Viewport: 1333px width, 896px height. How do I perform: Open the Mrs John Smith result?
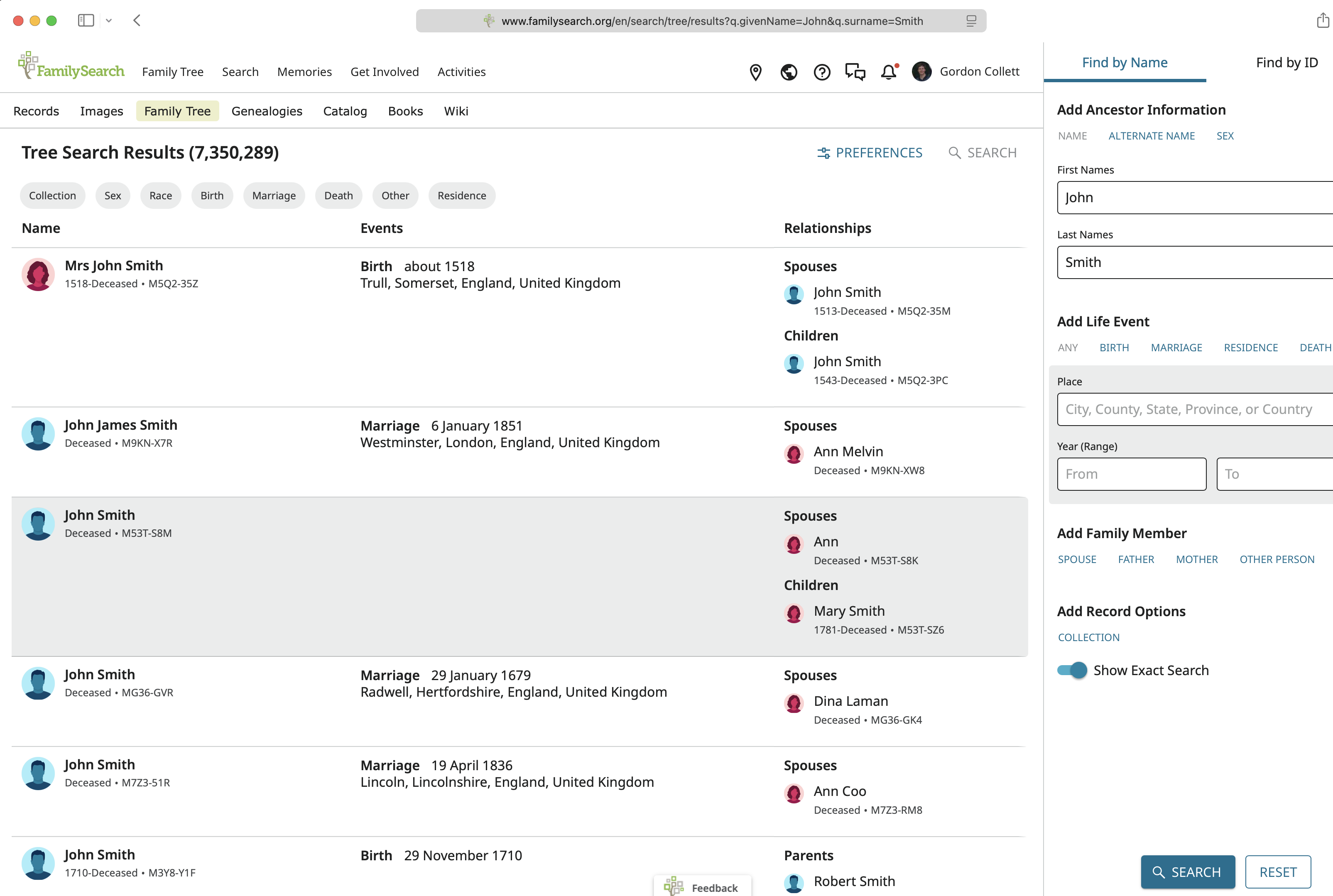(114, 266)
